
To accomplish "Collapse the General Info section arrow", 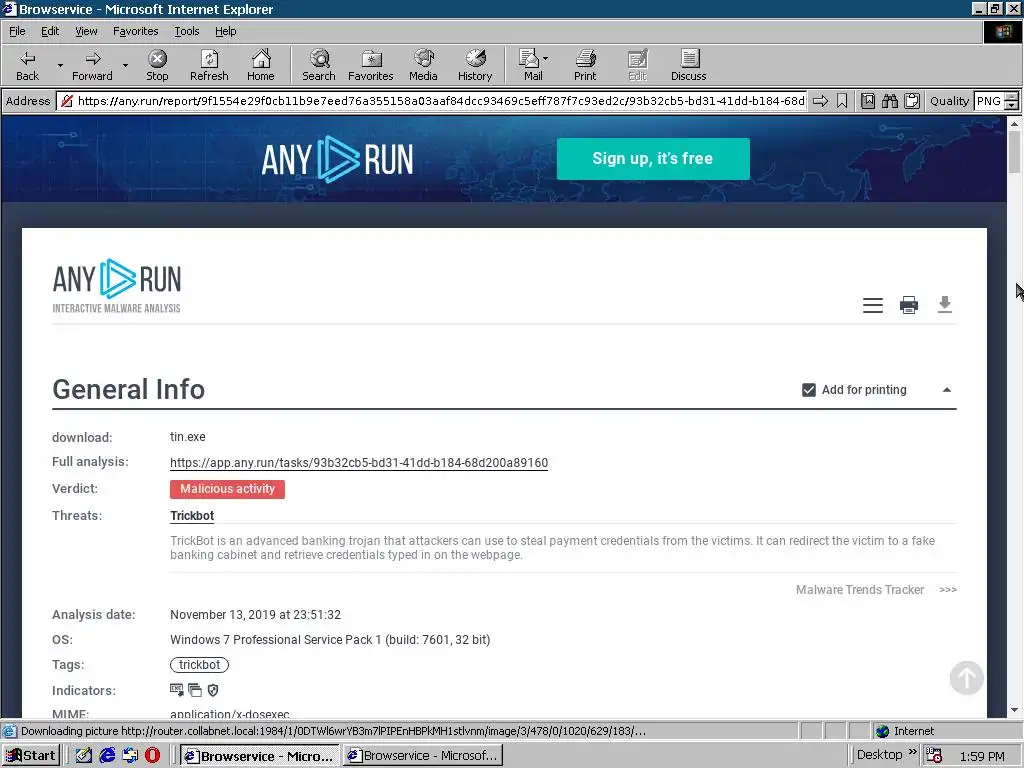I will coord(946,390).
